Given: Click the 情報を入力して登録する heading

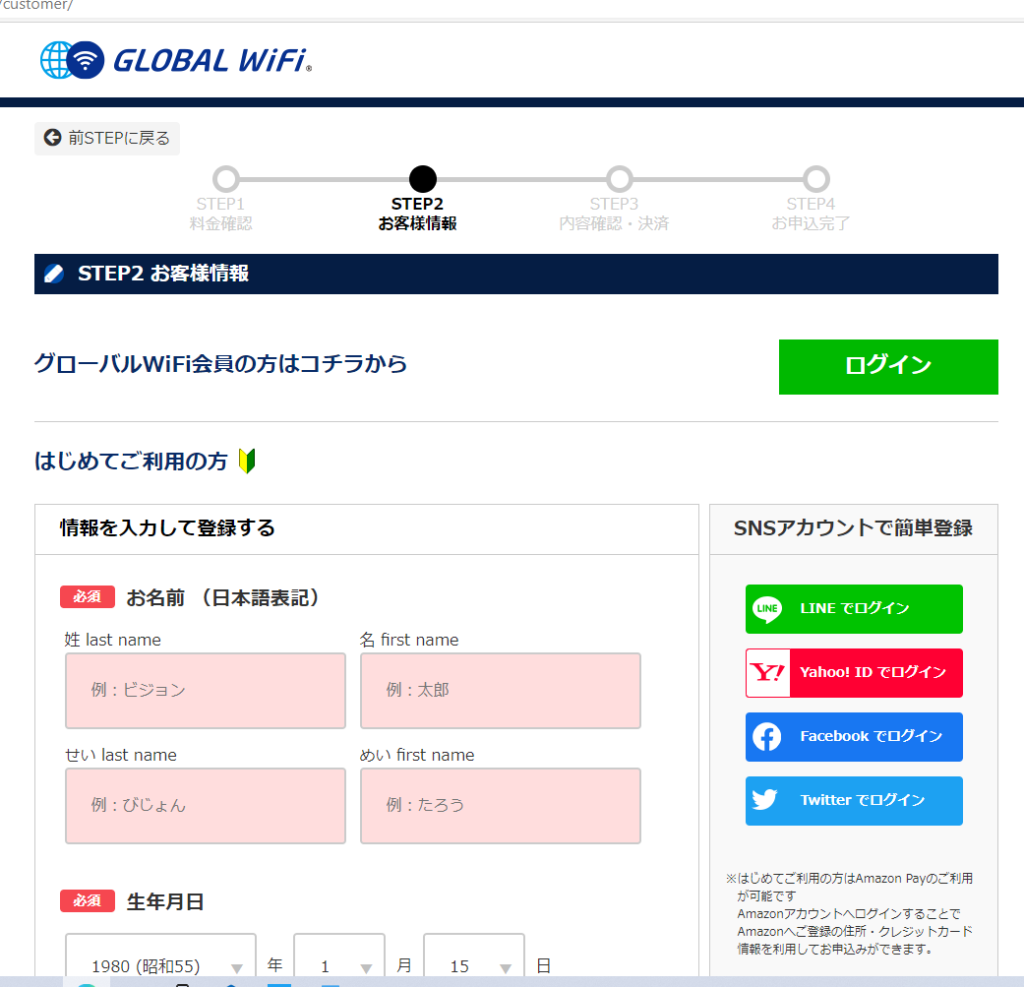Looking at the screenshot, I should tap(167, 528).
